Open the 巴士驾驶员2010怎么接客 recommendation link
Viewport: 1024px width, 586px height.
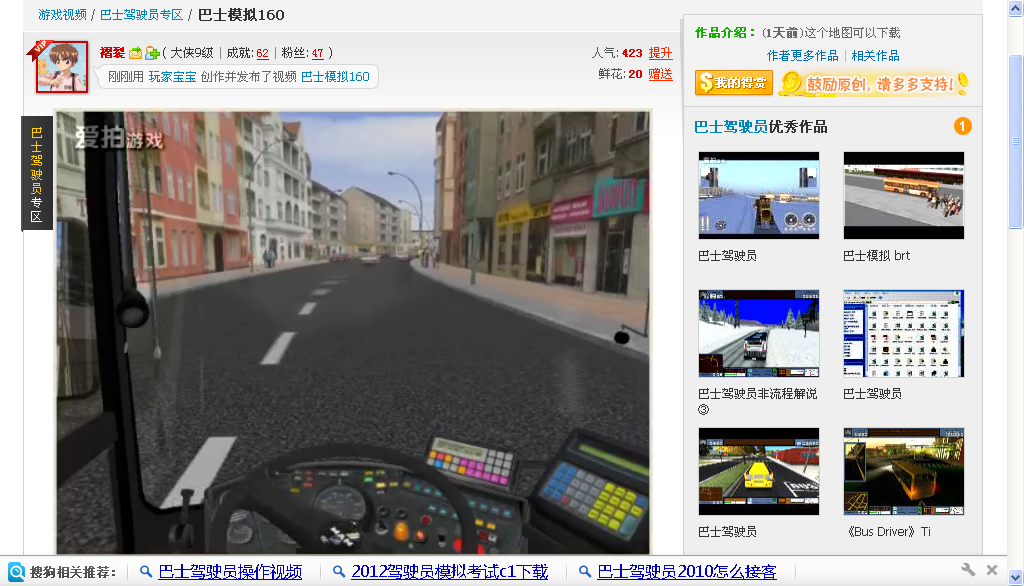(x=686, y=572)
